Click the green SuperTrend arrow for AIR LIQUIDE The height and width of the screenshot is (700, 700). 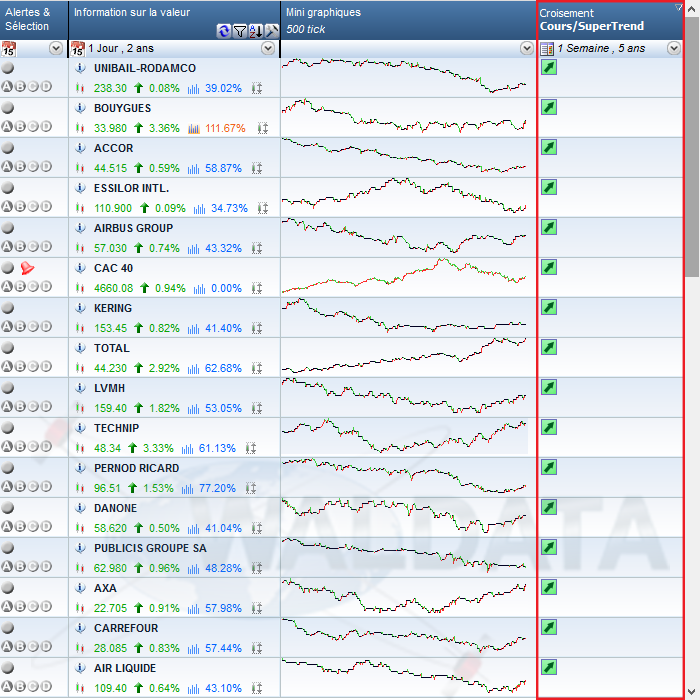549,667
